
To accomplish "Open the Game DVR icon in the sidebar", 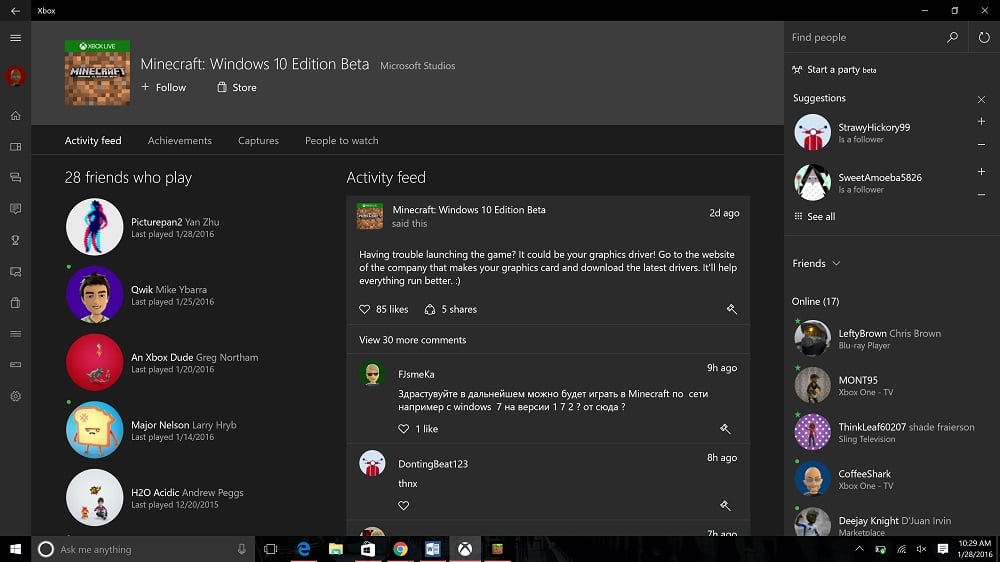I will tap(15, 272).
